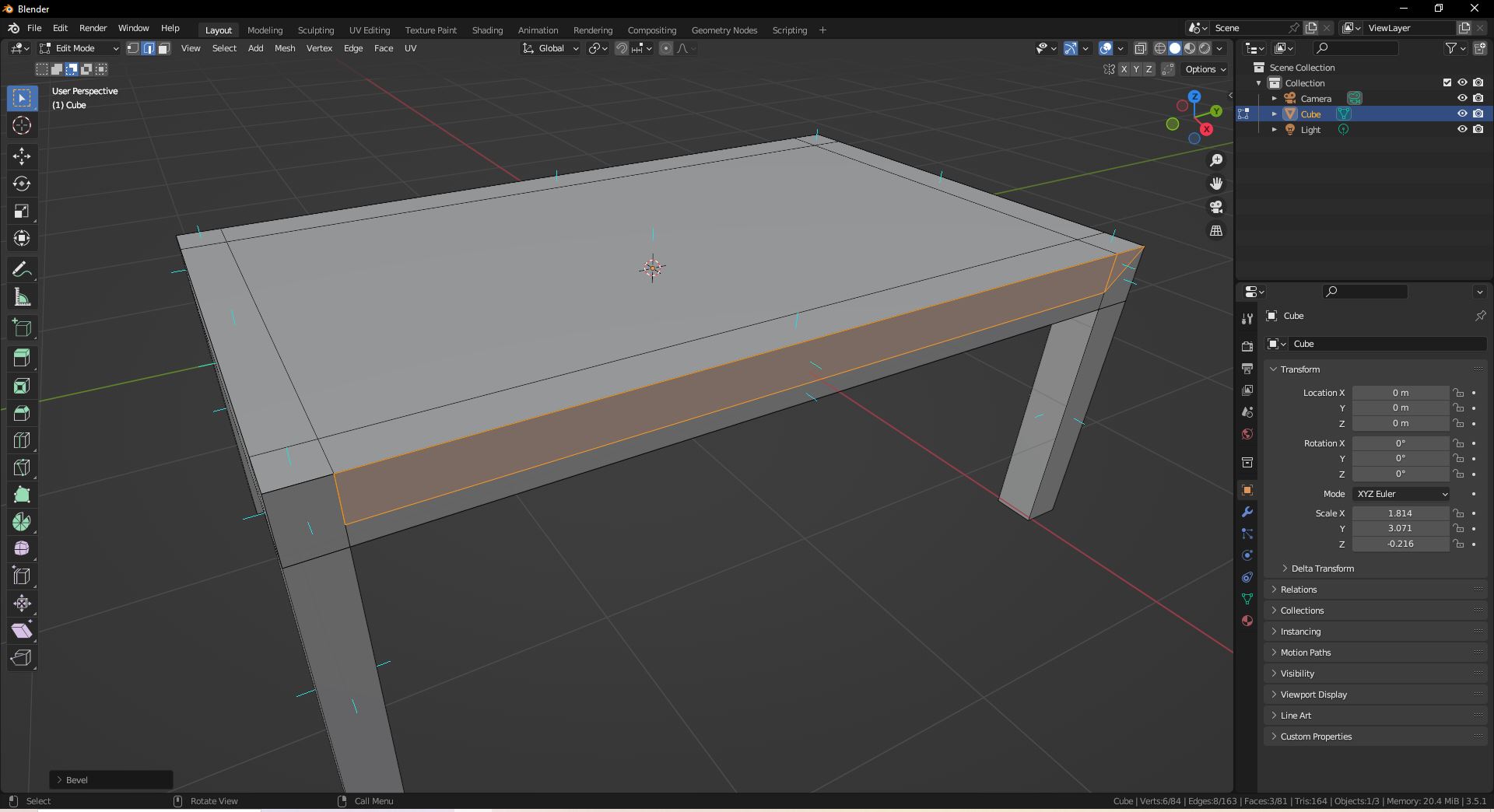
Task: Select the Rotate tool
Action: [22, 184]
